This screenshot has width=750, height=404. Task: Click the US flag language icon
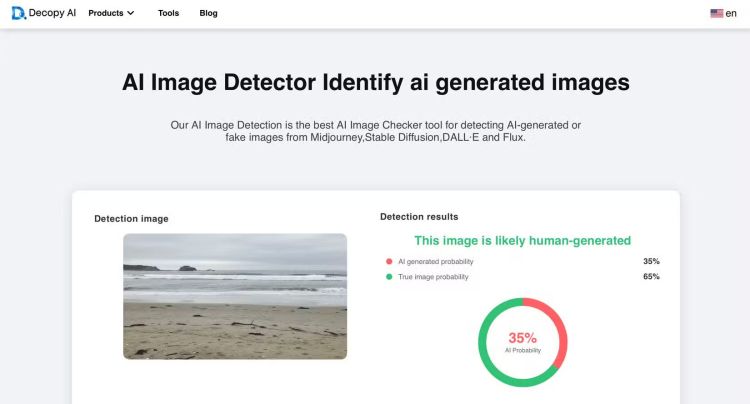716,13
